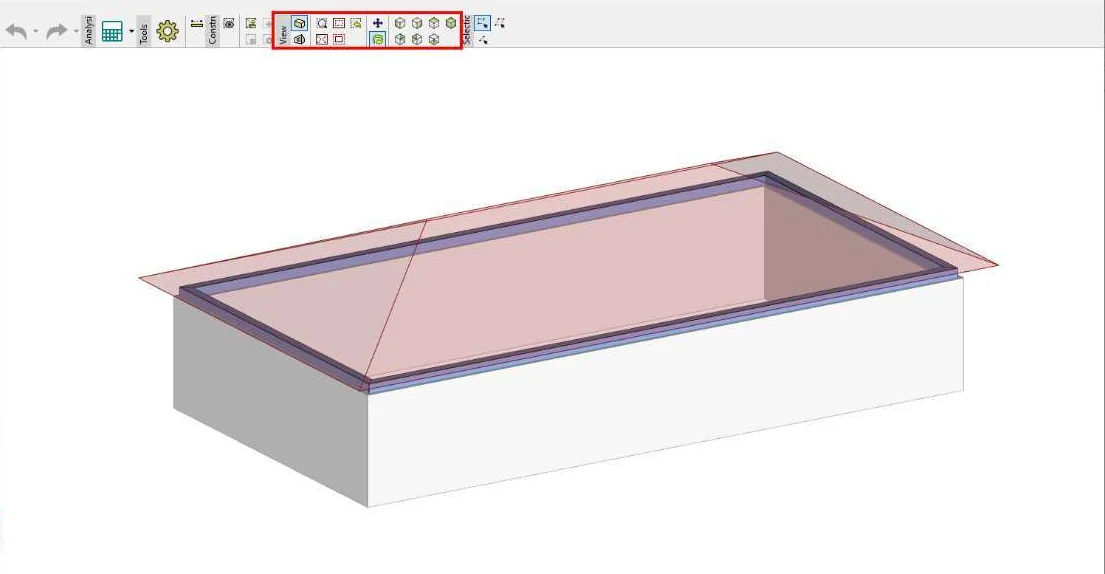This screenshot has height=574, width=1105.
Task: Select the zoom magnifier tool
Action: tap(322, 23)
